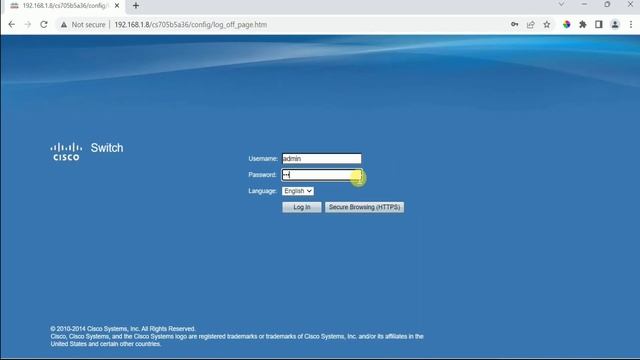Click the Not secure warning icon
This screenshot has width=640, height=360.
pyautogui.click(x=64, y=25)
